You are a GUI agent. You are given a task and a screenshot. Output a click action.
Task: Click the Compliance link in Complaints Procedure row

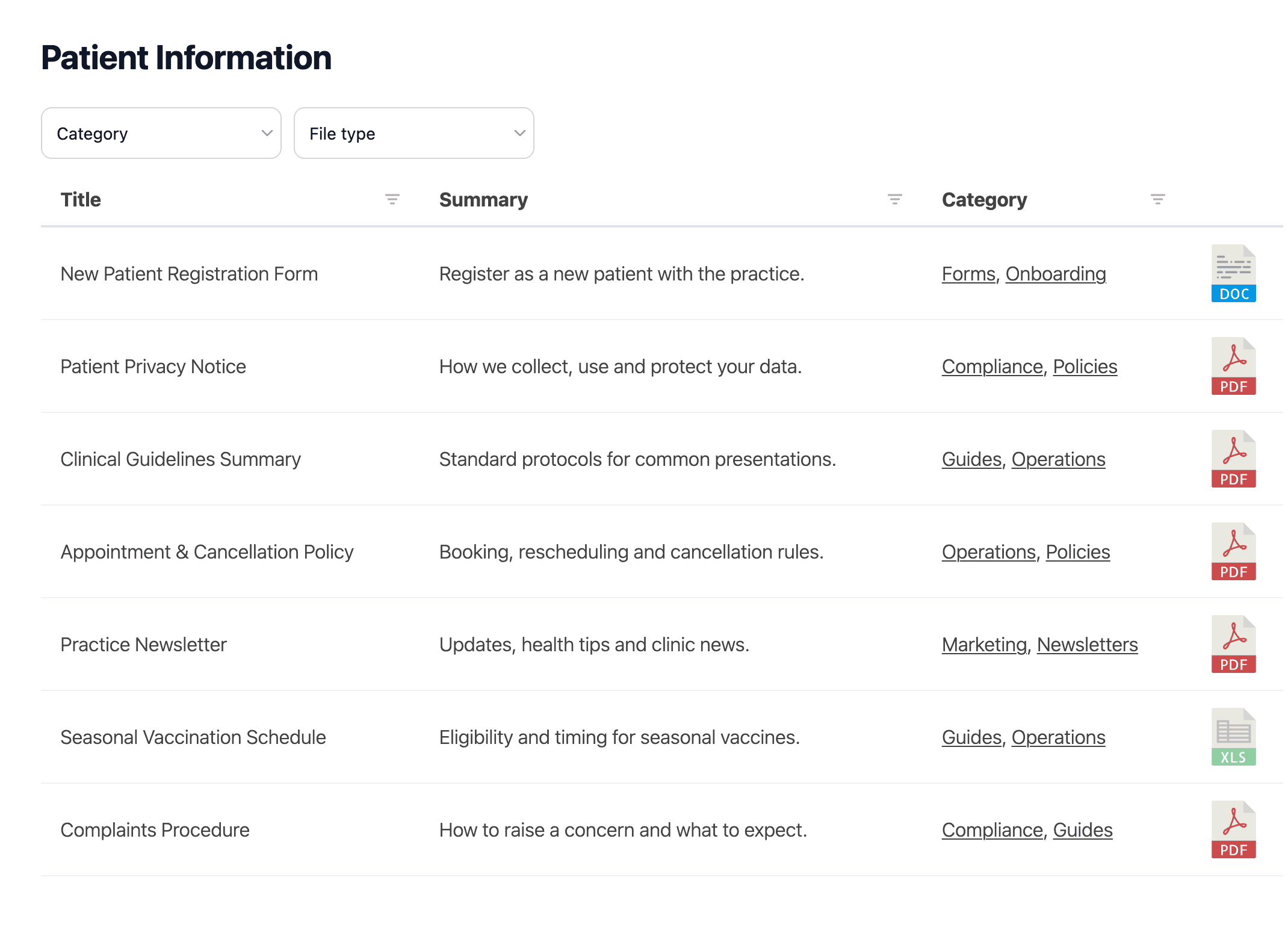992,830
